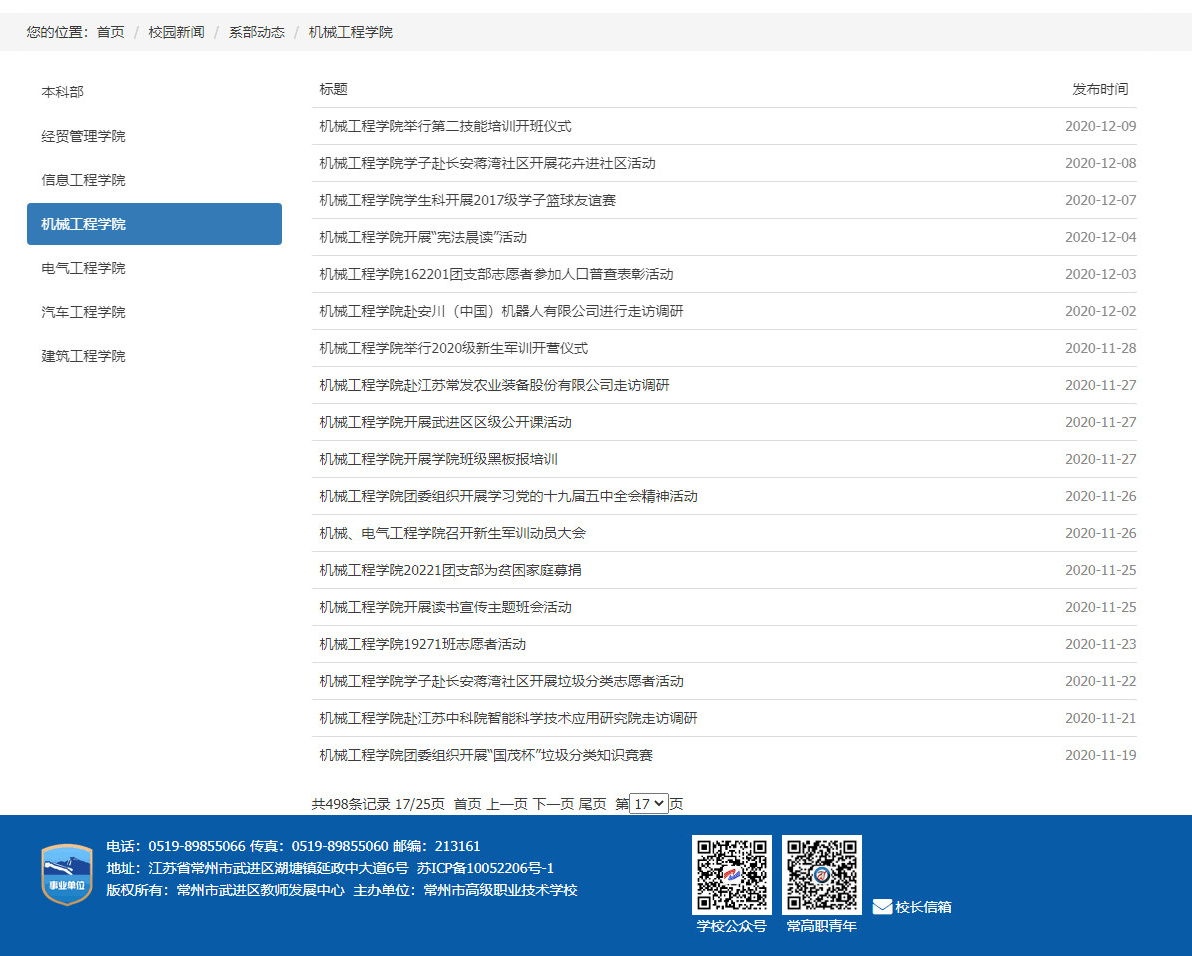Go to 下一页 in pagination
Image resolution: width=1192 pixels, height=956 pixels.
pyautogui.click(x=552, y=804)
